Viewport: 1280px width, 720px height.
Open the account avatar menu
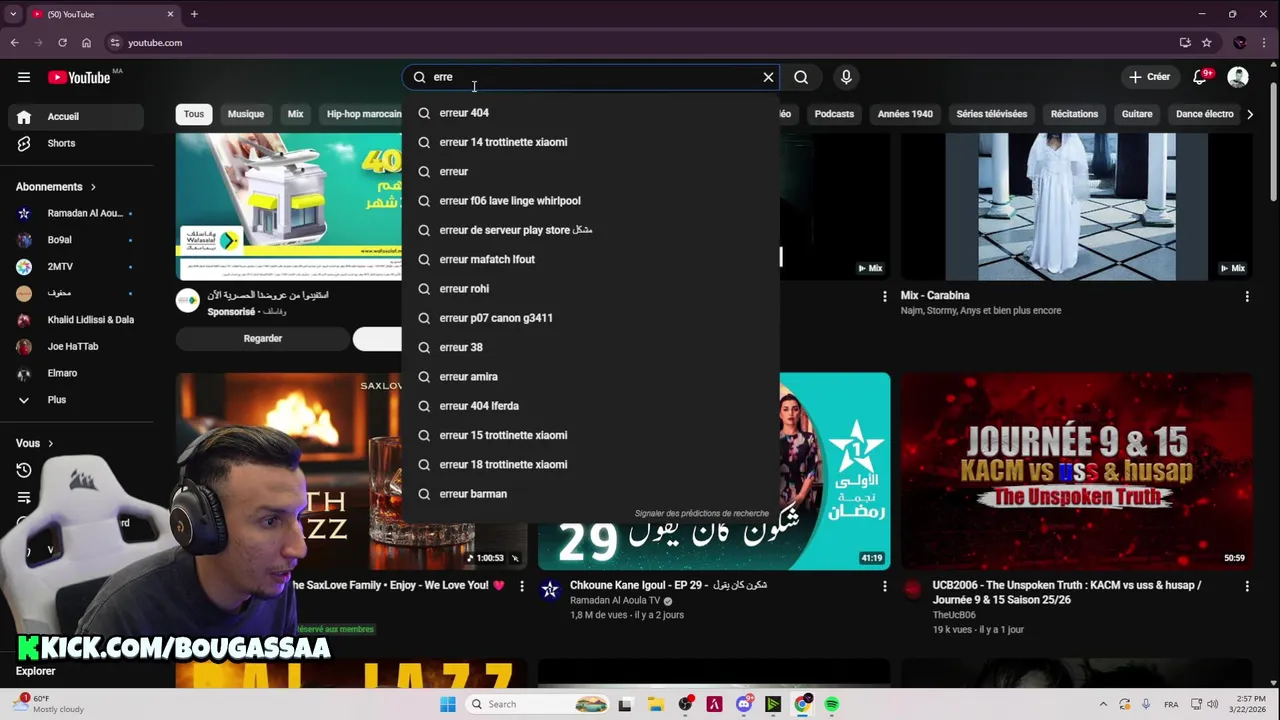coord(1238,77)
